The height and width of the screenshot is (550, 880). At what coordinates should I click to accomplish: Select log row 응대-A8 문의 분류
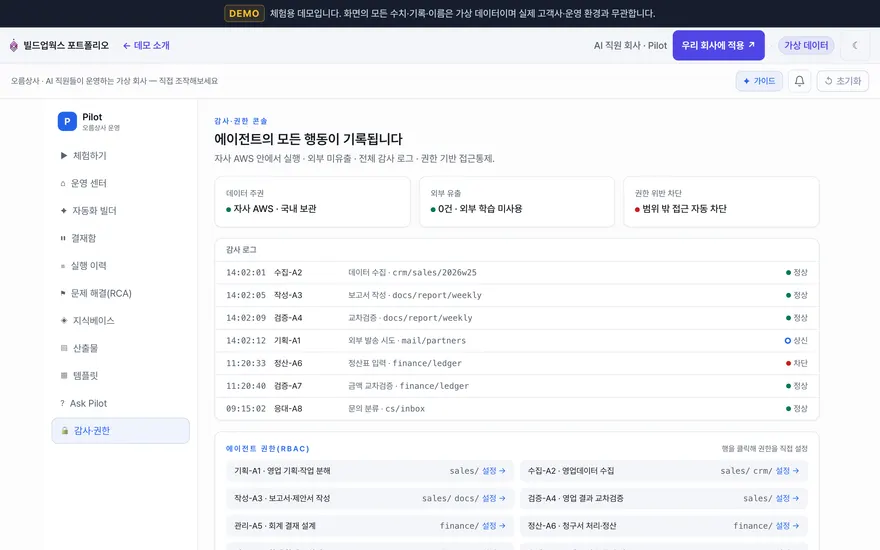pos(517,409)
